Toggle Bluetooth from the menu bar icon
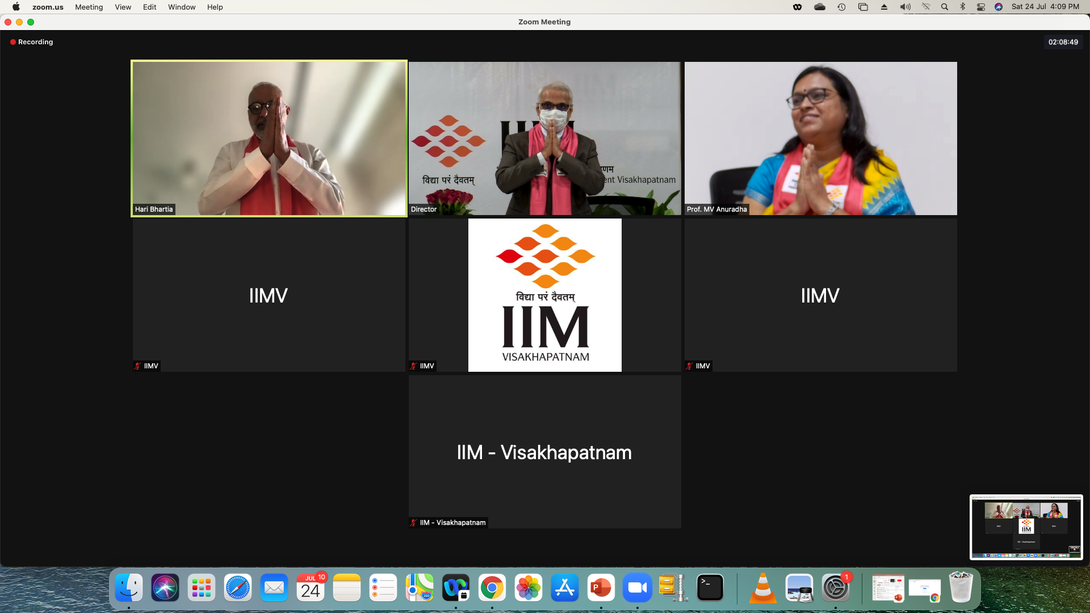The image size is (1090, 613). (962, 7)
